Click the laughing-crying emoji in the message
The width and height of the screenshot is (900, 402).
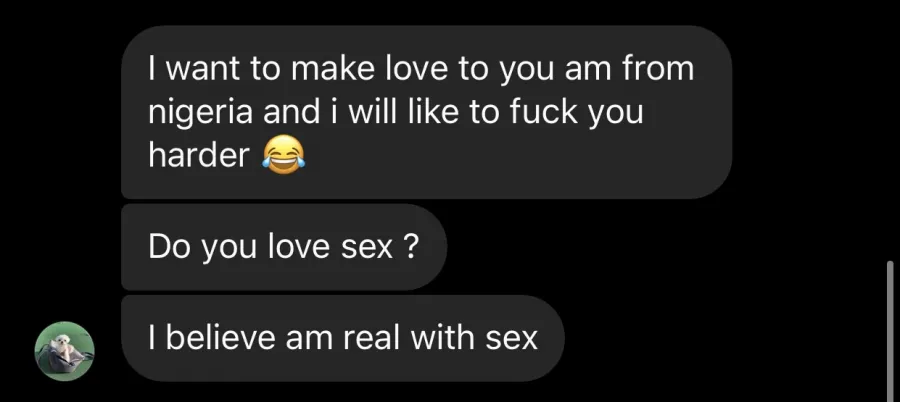[284, 156]
